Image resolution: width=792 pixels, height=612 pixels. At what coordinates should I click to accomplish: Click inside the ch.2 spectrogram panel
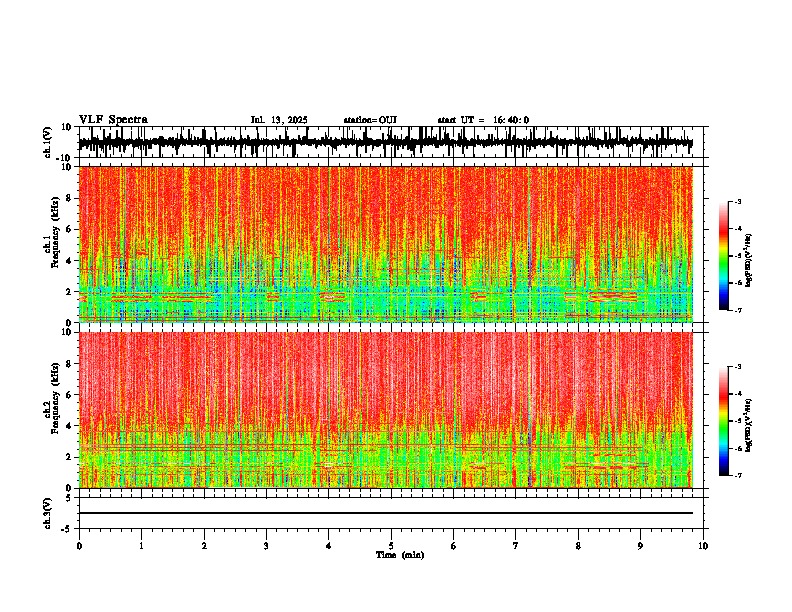pos(385,410)
